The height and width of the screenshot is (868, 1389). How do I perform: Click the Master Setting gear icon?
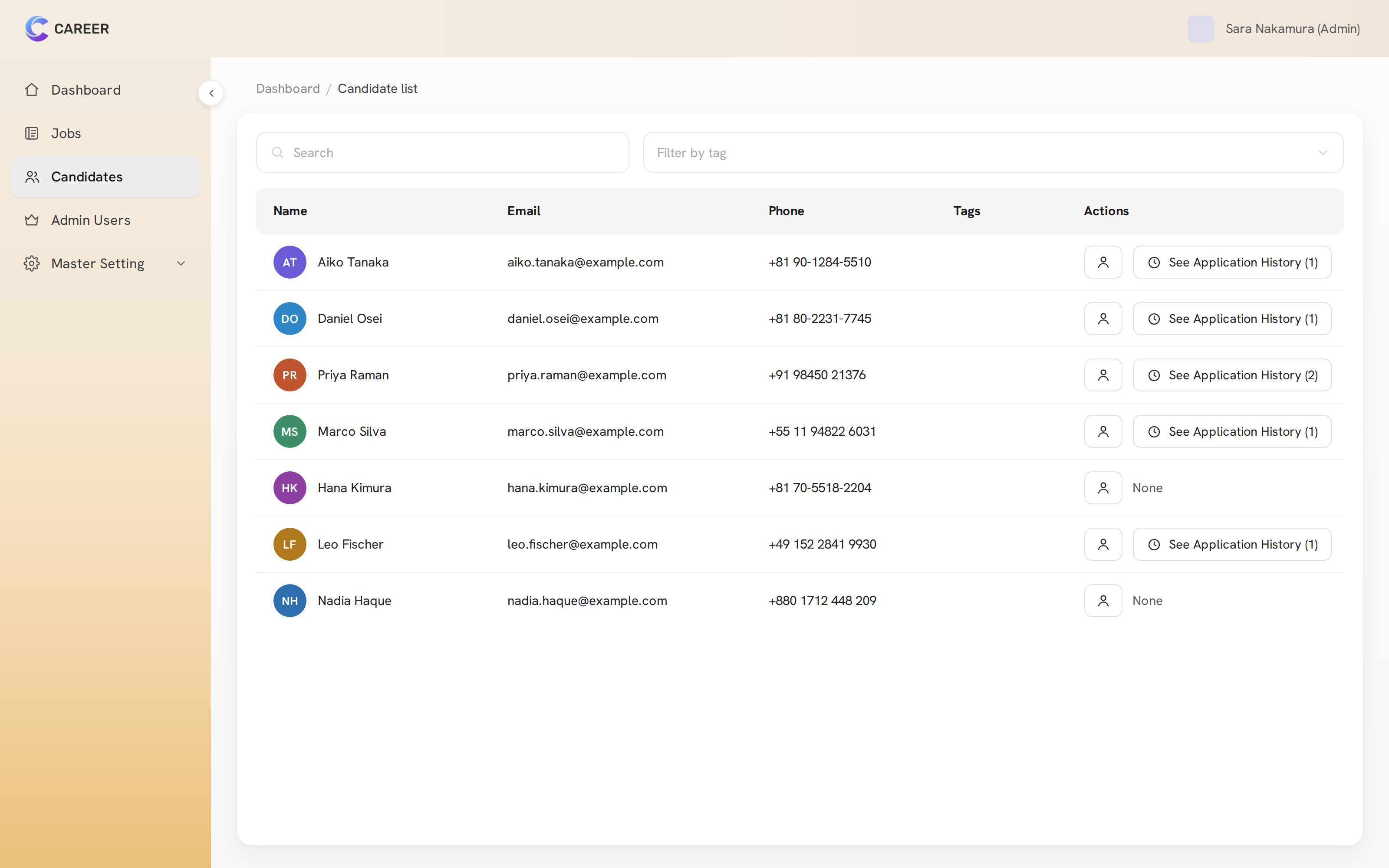[32, 263]
